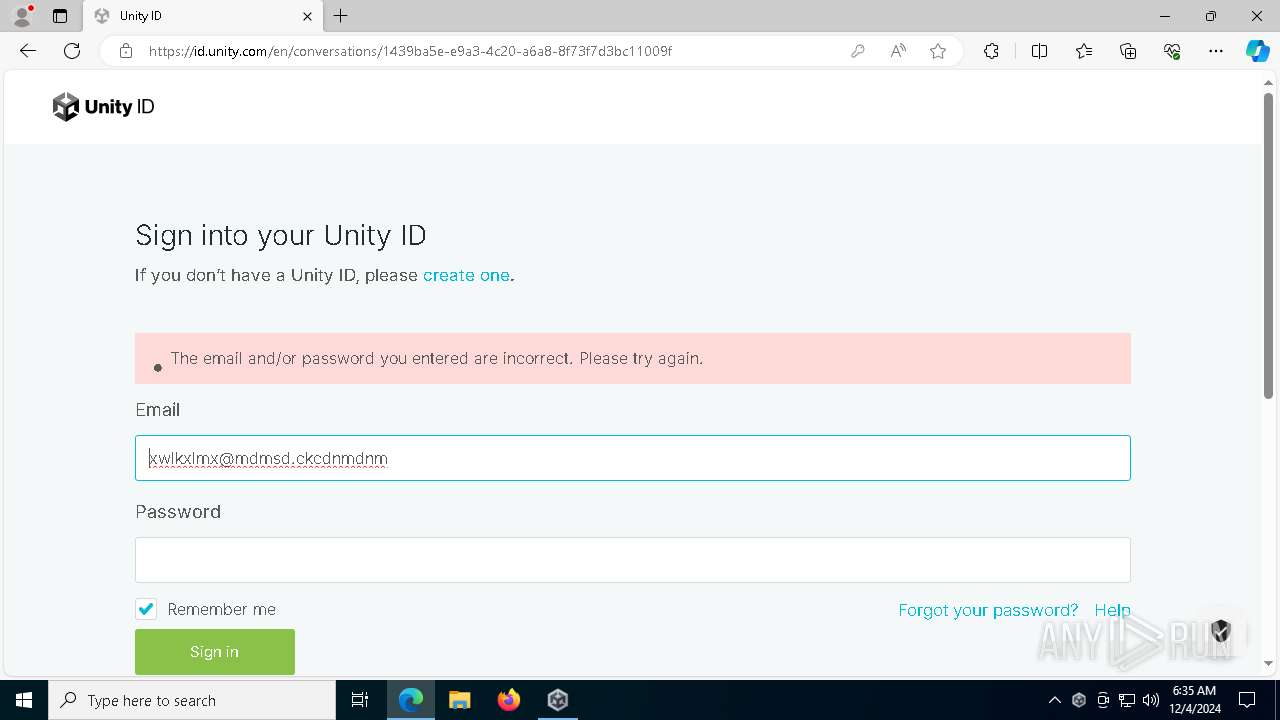
Task: Click the Sign into your Unity ID heading
Action: coord(281,236)
